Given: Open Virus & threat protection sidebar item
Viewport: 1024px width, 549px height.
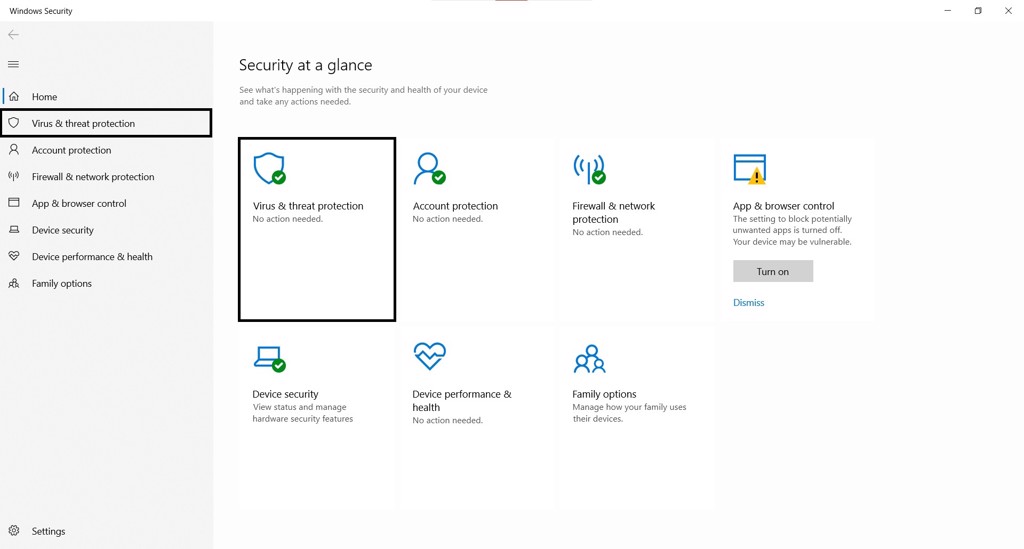Looking at the screenshot, I should (x=106, y=123).
